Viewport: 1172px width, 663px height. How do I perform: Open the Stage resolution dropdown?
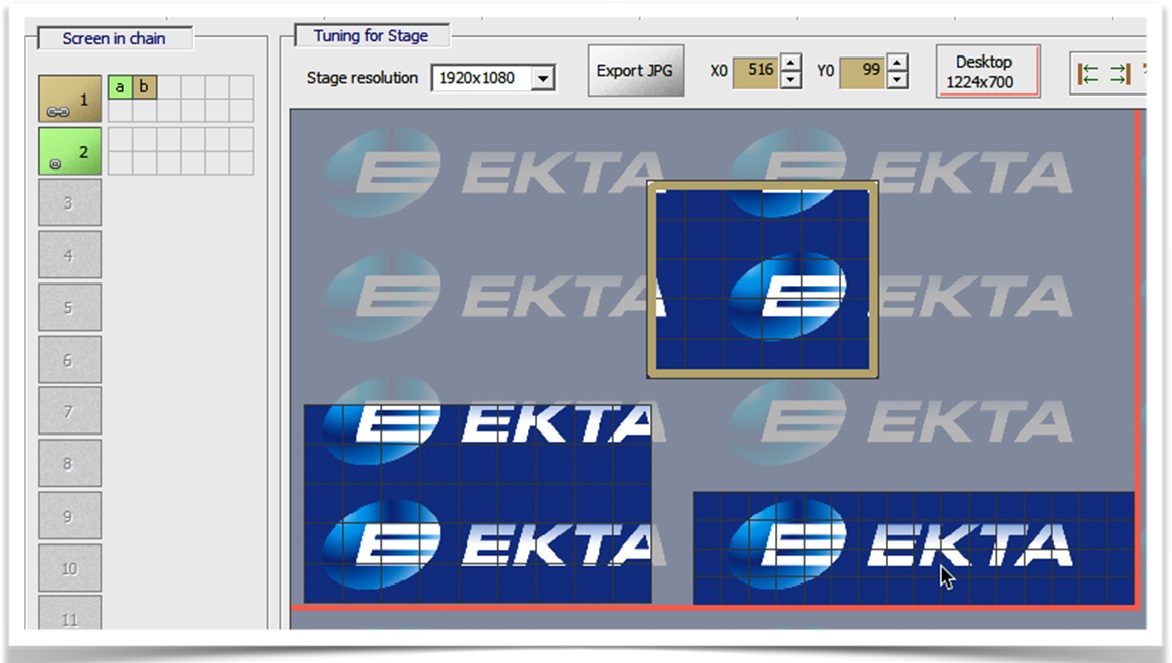click(543, 78)
